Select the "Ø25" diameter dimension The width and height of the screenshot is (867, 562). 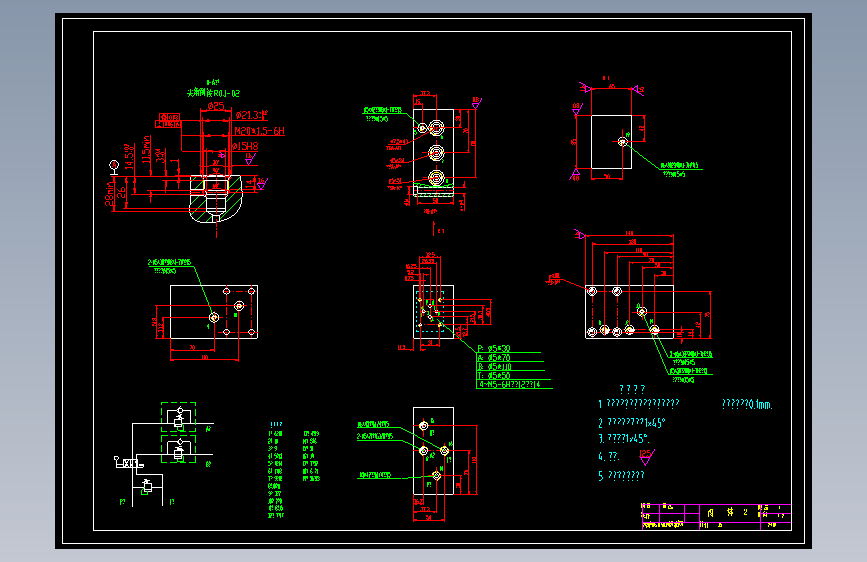coord(216,106)
